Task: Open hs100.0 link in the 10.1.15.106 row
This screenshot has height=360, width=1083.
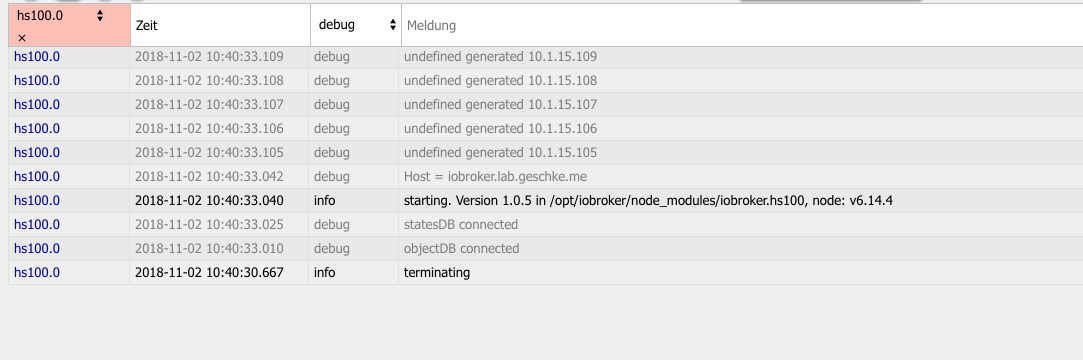Action: pos(37,129)
